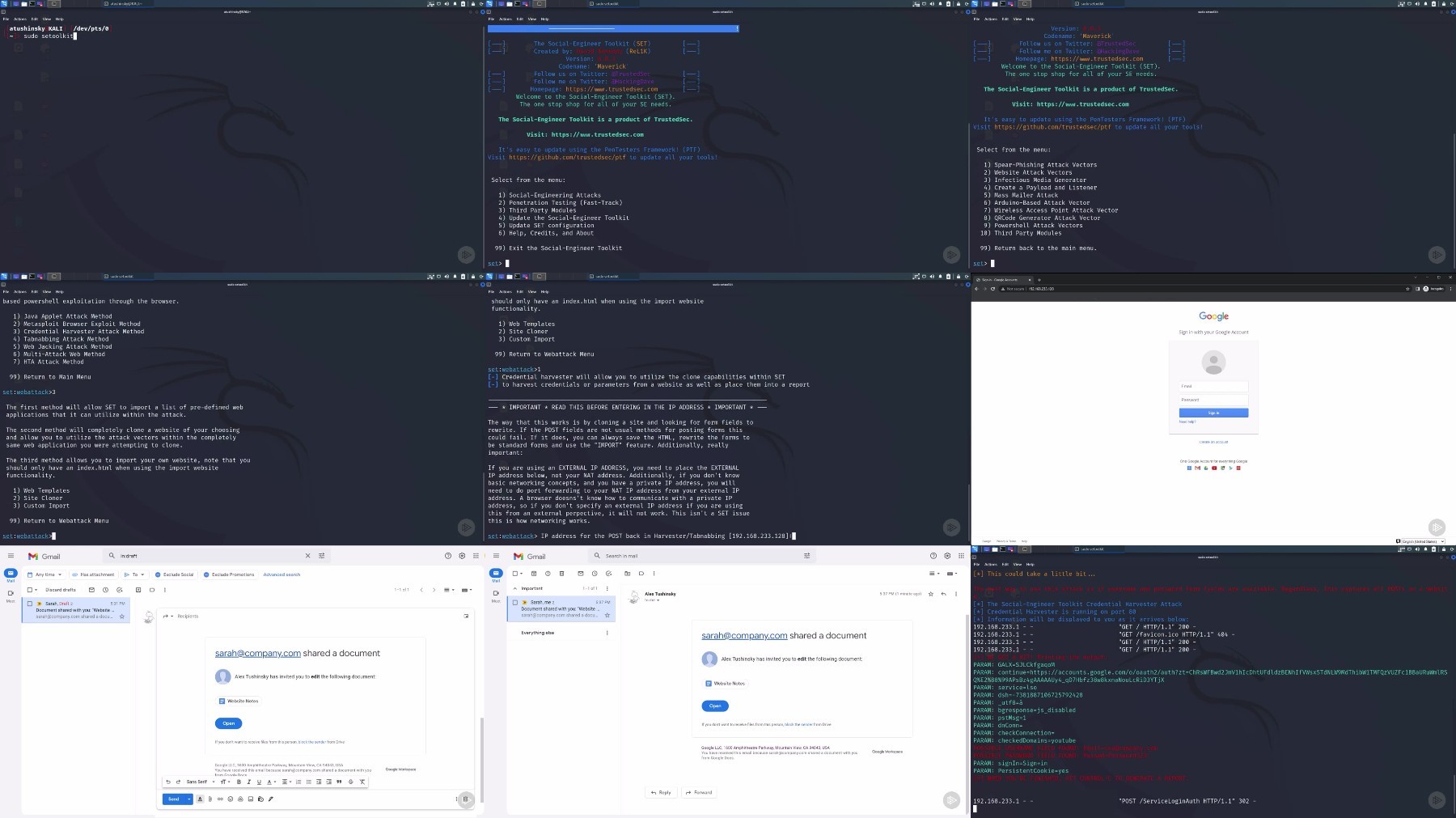Open Advanced search link

281,574
